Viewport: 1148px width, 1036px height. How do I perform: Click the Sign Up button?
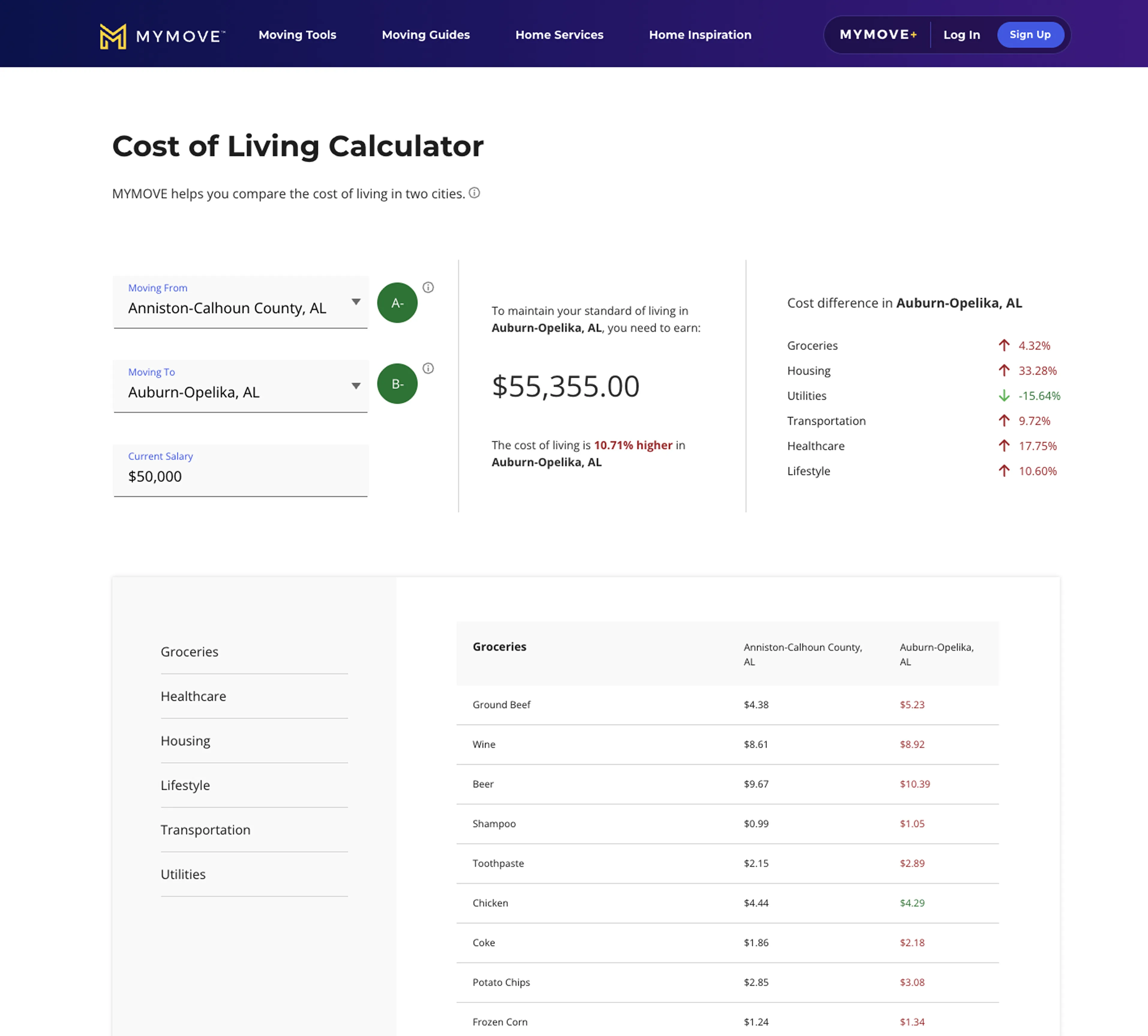[1030, 35]
